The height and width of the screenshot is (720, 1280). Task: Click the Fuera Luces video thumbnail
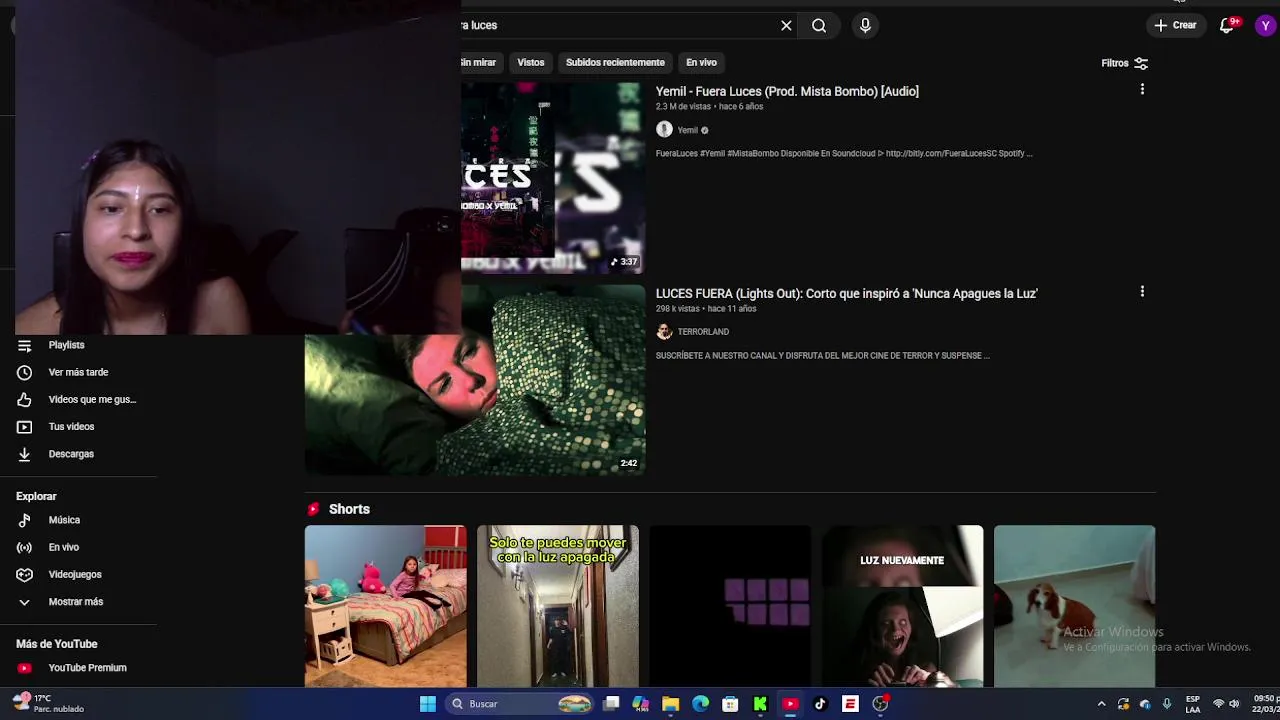click(553, 178)
